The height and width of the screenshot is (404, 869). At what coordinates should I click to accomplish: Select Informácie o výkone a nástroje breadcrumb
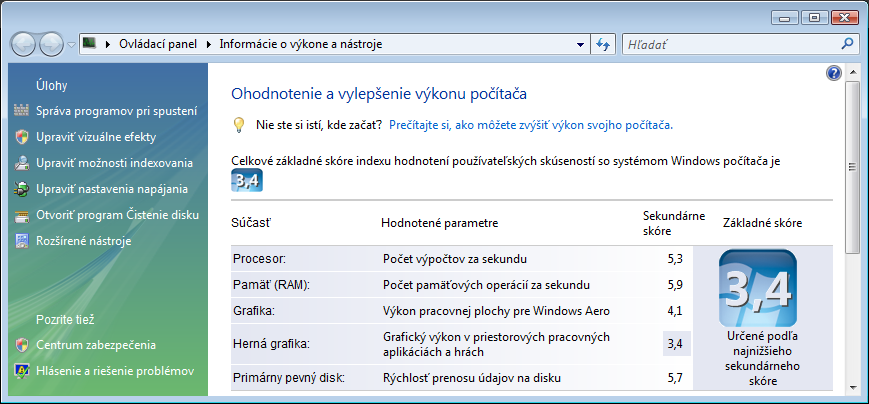pyautogui.click(x=301, y=44)
